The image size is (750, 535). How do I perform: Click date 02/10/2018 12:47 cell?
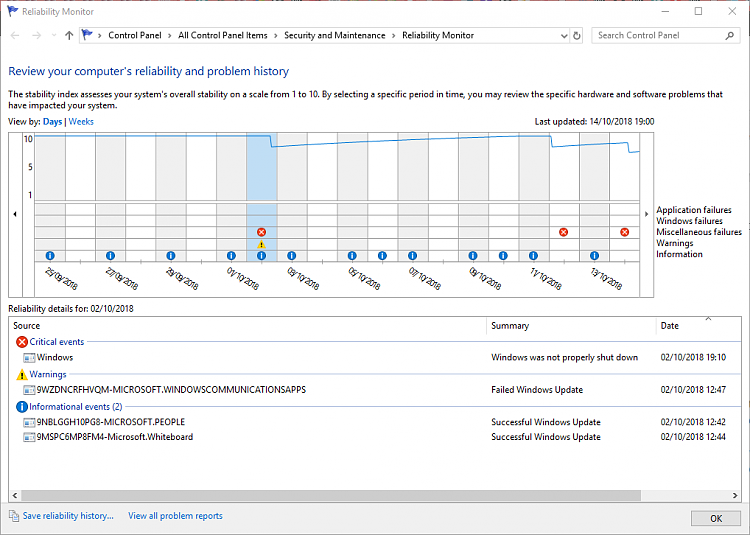[693, 390]
